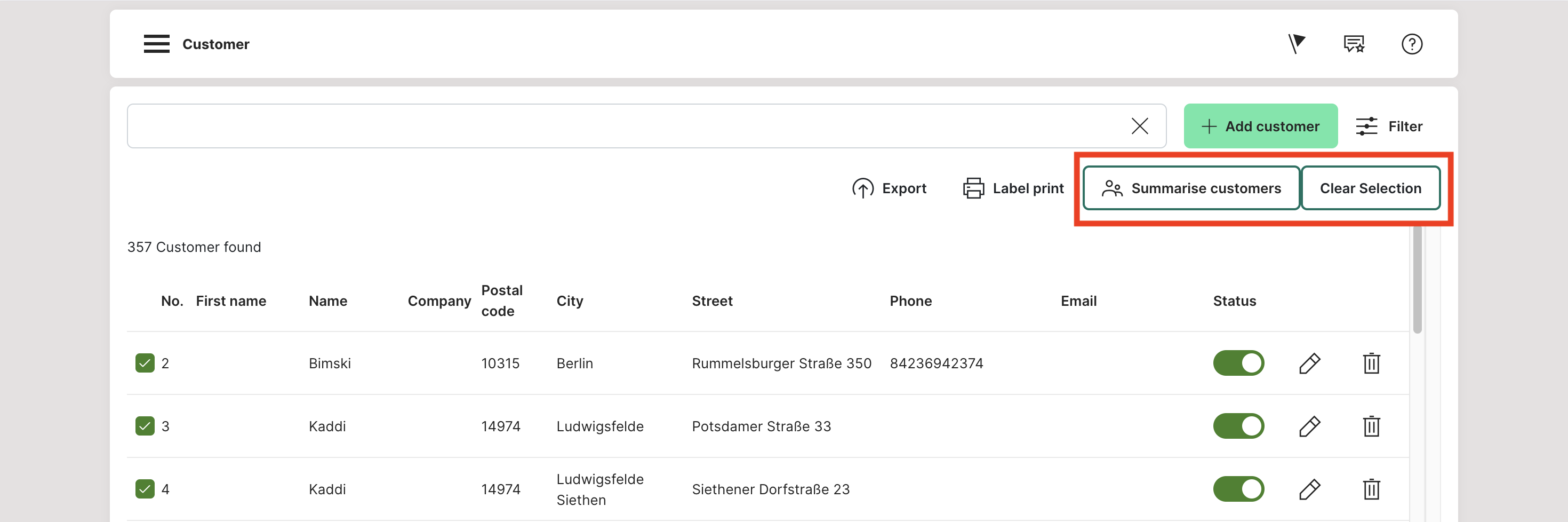Delete customer Bimski with trash icon

coord(1371,363)
